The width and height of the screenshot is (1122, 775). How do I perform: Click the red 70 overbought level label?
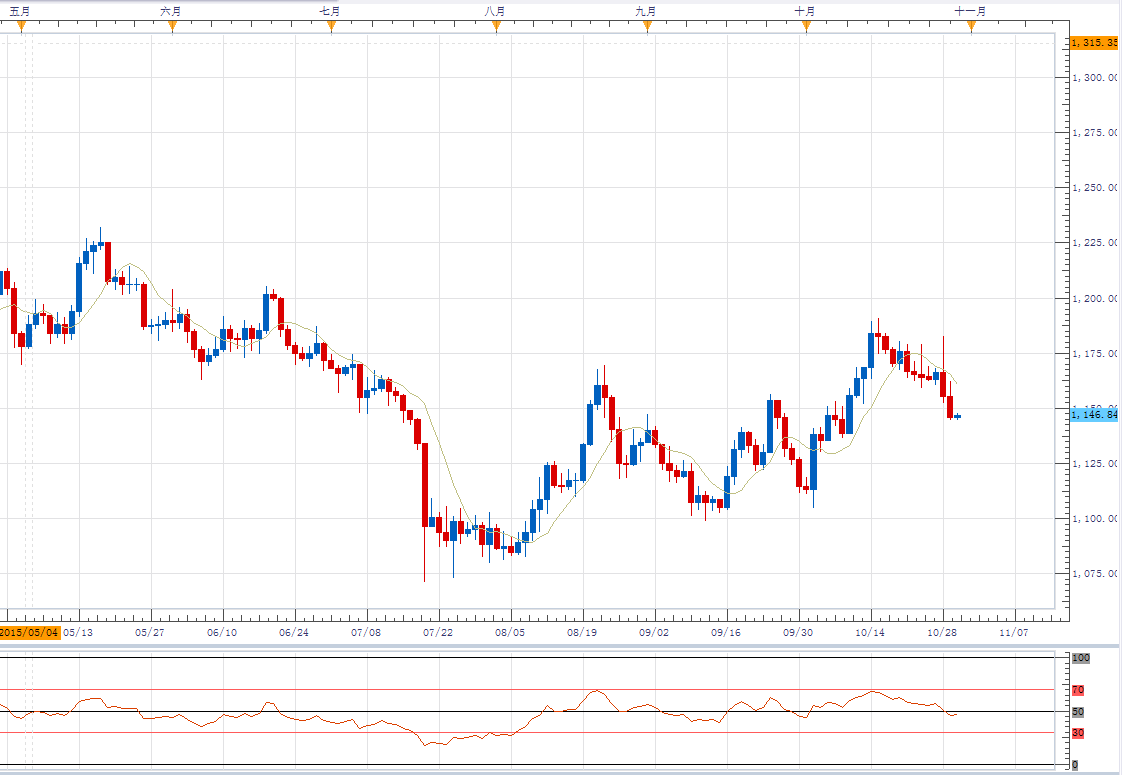coord(1078,691)
